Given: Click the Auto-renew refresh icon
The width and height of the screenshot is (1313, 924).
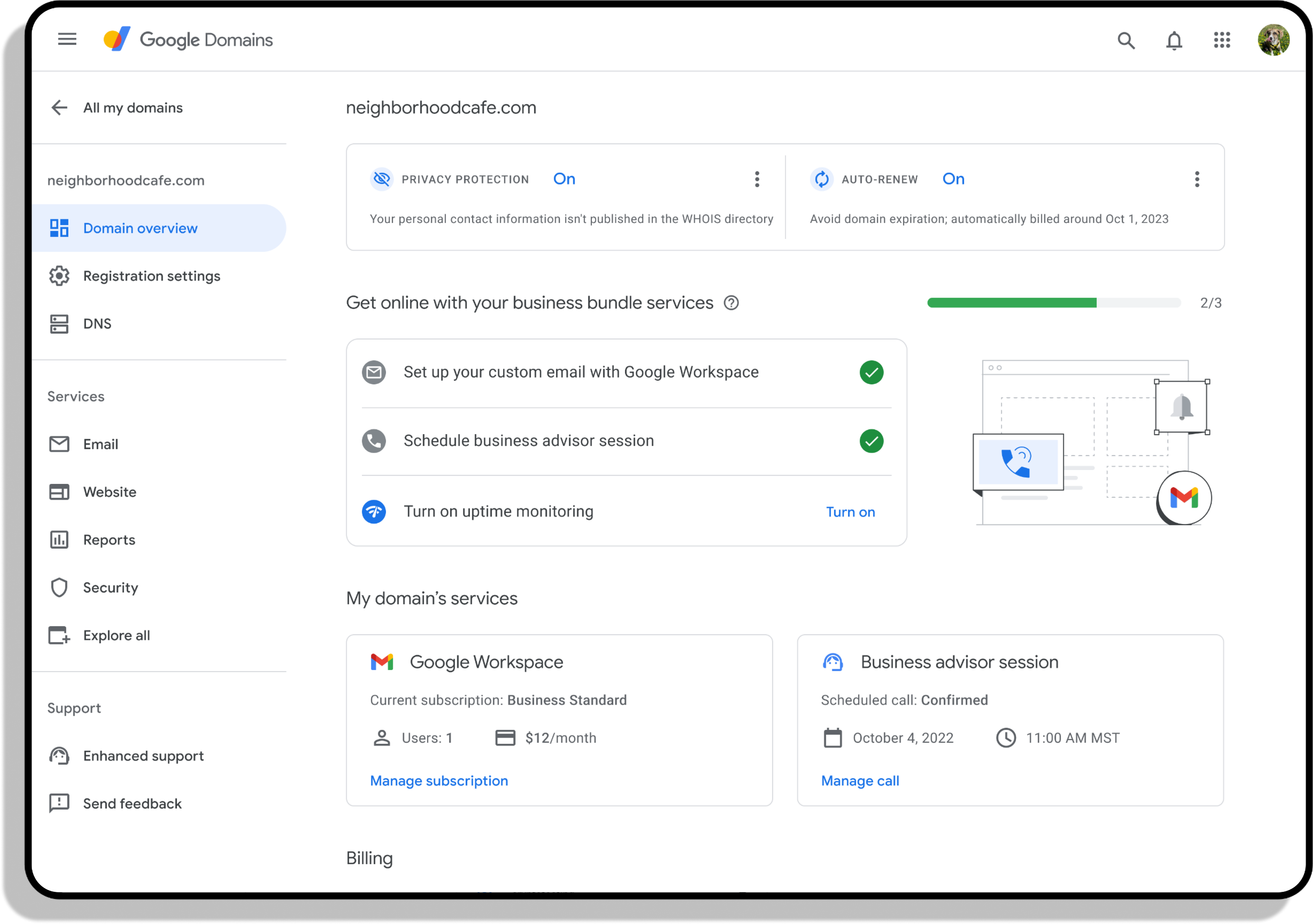Looking at the screenshot, I should coord(822,179).
